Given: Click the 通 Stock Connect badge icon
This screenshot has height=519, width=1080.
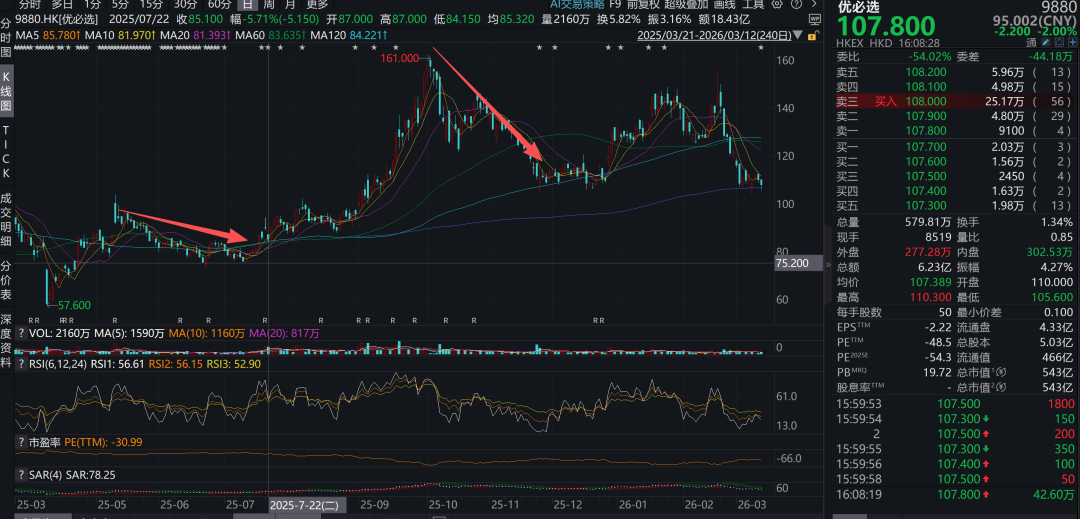Looking at the screenshot, I should tap(1031, 43).
